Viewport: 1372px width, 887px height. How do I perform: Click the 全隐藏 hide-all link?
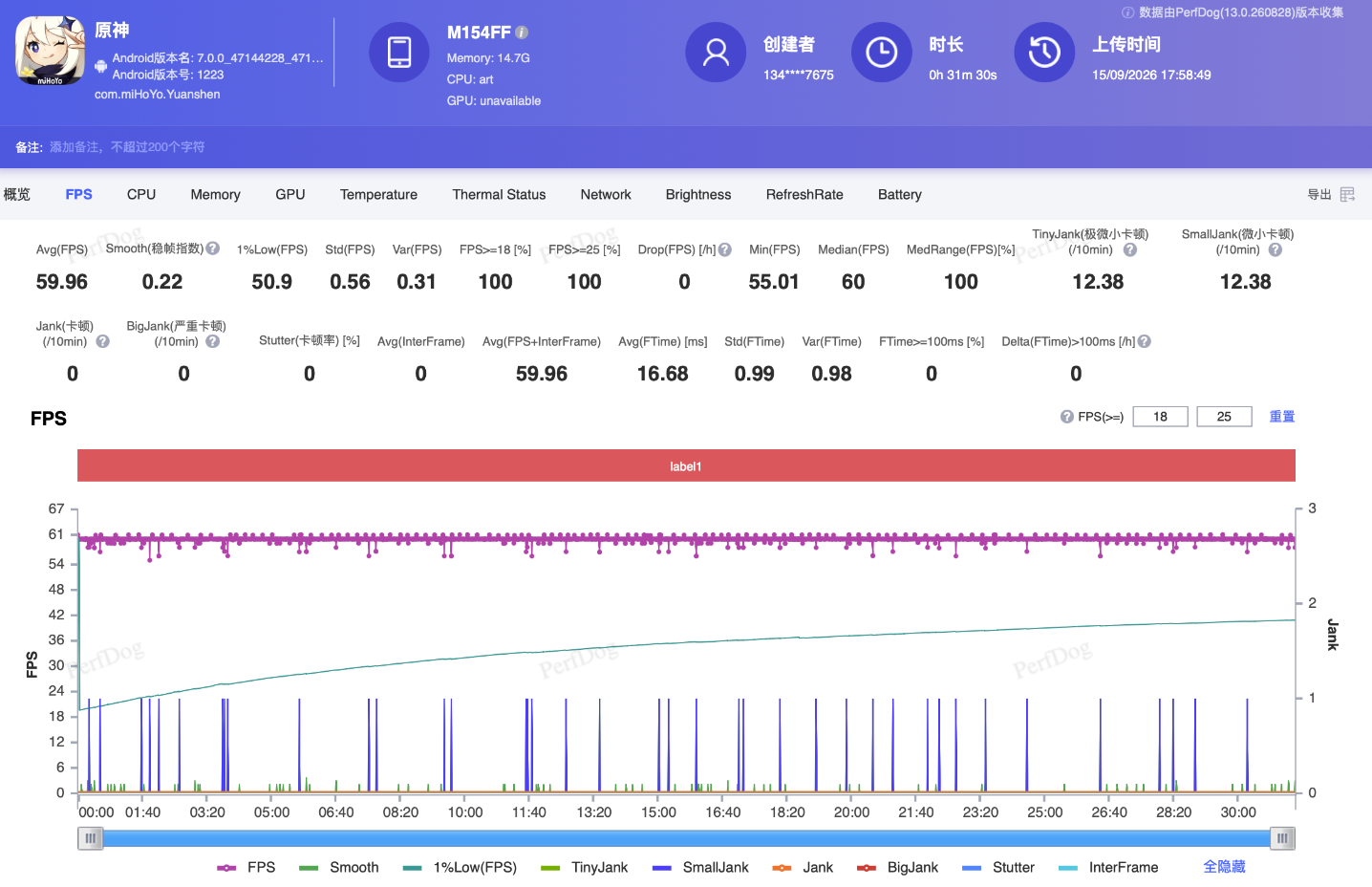point(1224,867)
